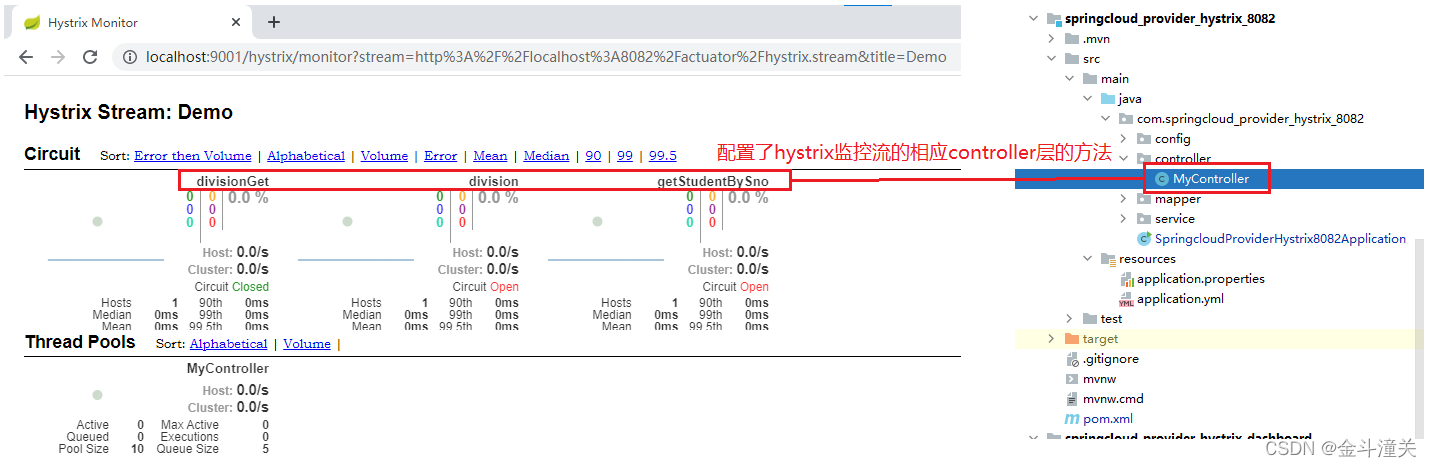Open application.yml file
This screenshot has width=1432, height=467.
tap(1180, 299)
